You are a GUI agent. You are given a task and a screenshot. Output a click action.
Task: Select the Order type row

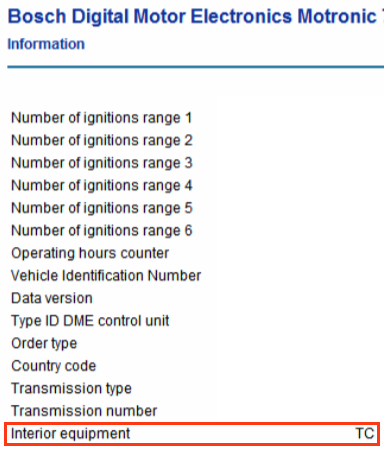pyautogui.click(x=194, y=343)
